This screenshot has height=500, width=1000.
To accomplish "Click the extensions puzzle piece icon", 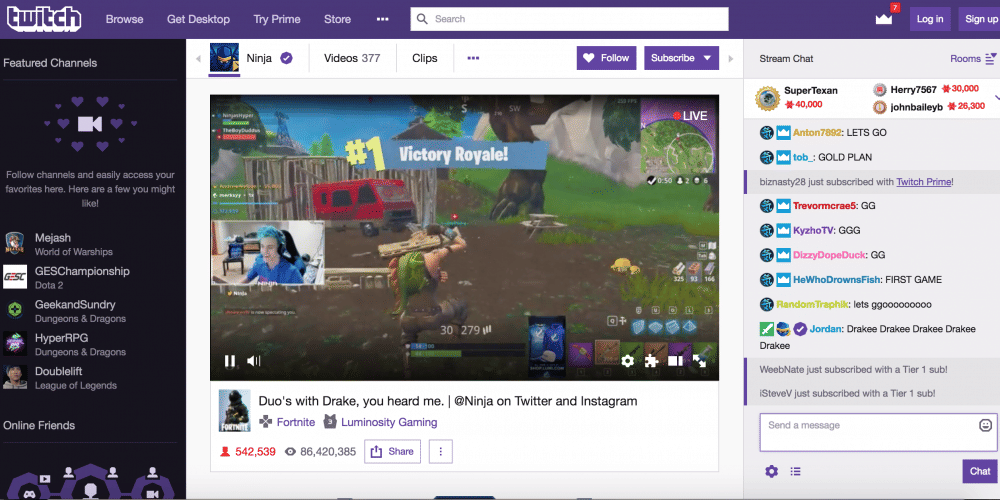I will tap(652, 361).
